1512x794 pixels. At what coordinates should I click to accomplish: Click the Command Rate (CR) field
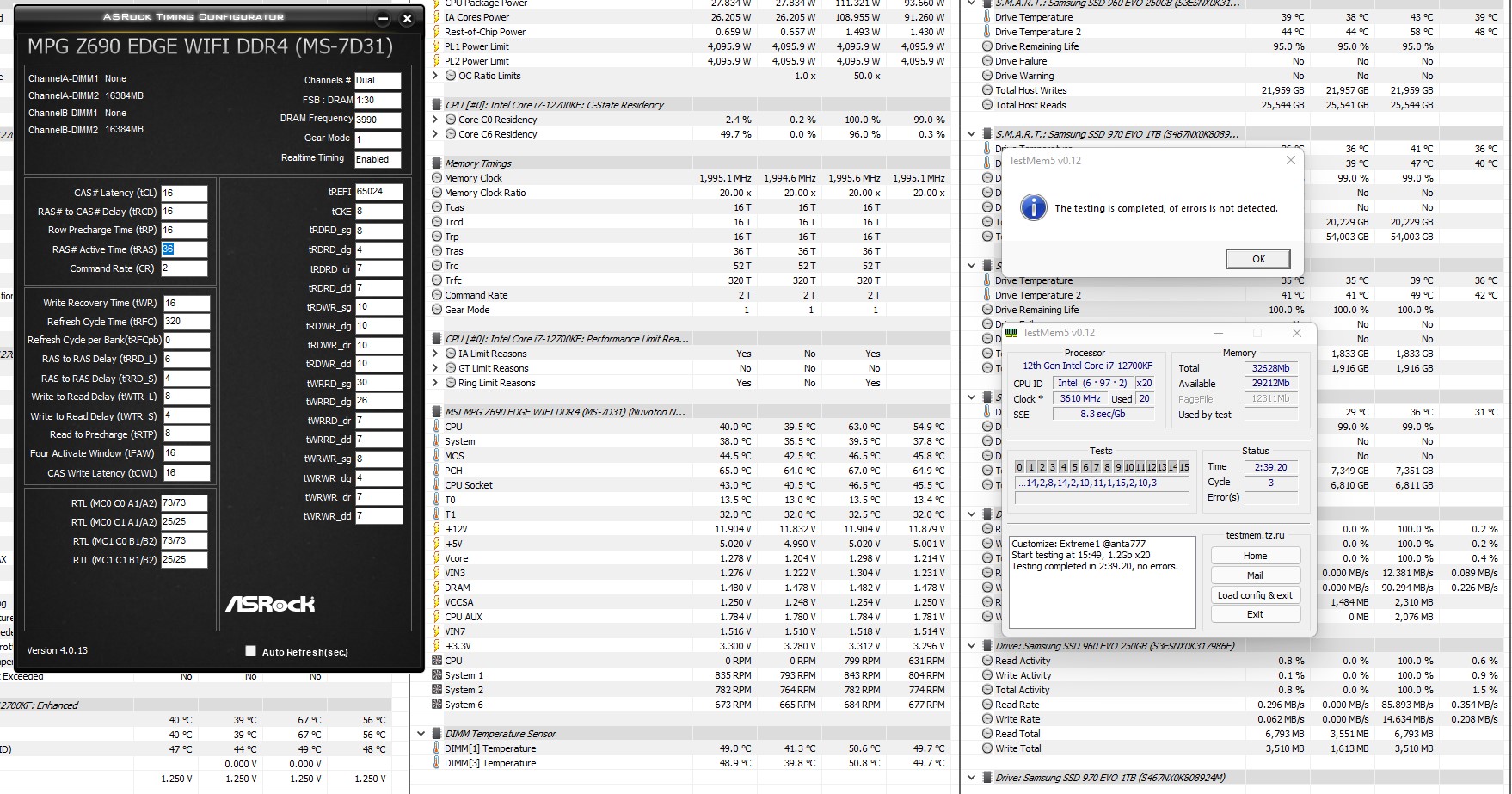[x=184, y=268]
